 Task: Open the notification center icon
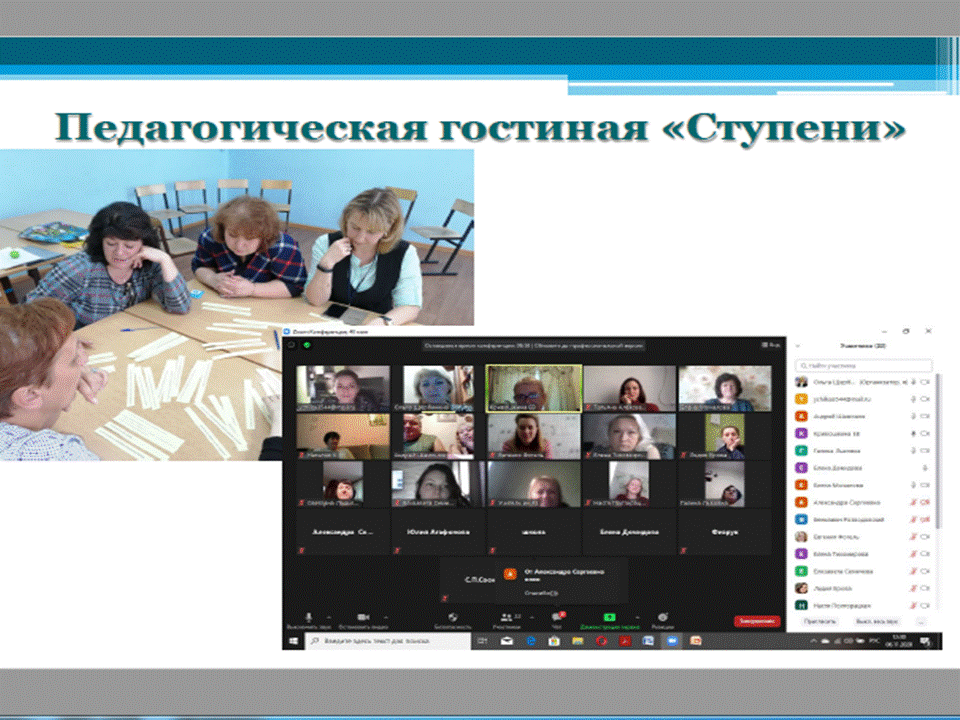coord(926,642)
